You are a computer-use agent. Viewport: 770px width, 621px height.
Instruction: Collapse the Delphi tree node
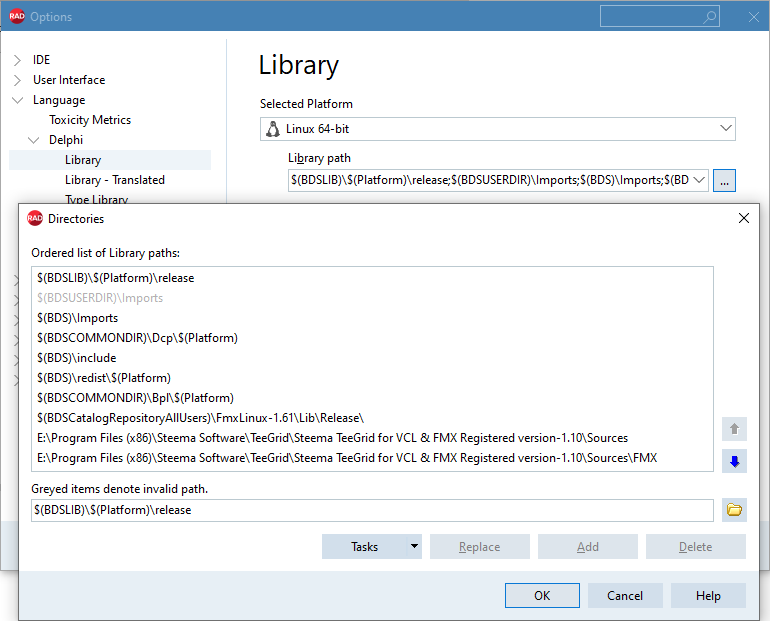(x=33, y=140)
